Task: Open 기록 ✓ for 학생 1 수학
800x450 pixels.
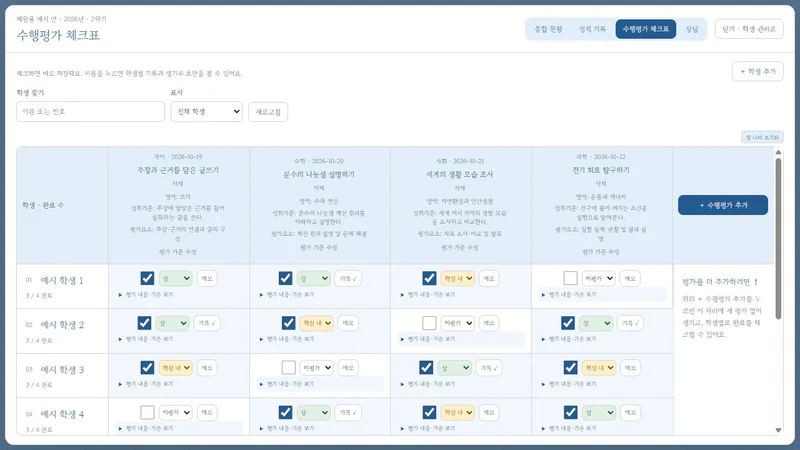Action: [348, 279]
